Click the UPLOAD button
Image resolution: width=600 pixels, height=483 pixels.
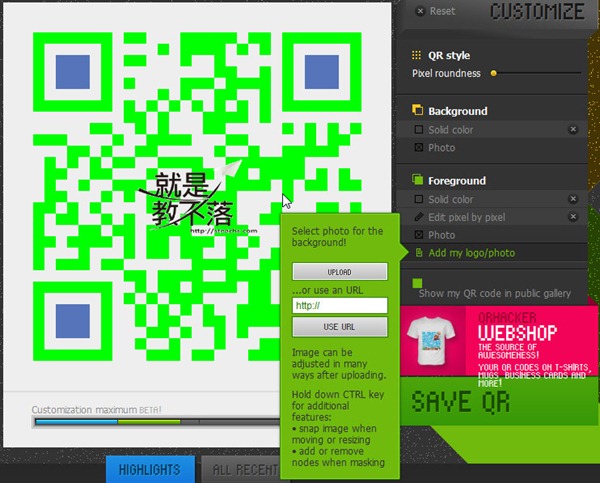coord(340,272)
